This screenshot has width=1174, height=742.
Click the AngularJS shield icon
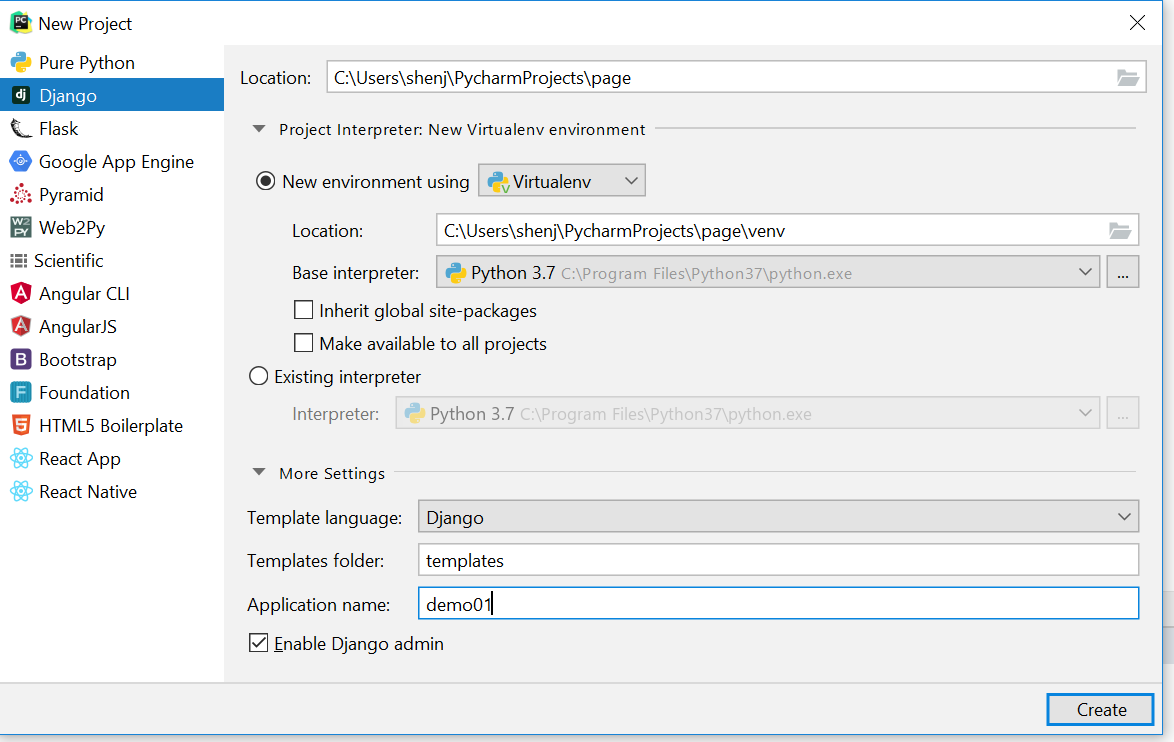pyautogui.click(x=20, y=326)
